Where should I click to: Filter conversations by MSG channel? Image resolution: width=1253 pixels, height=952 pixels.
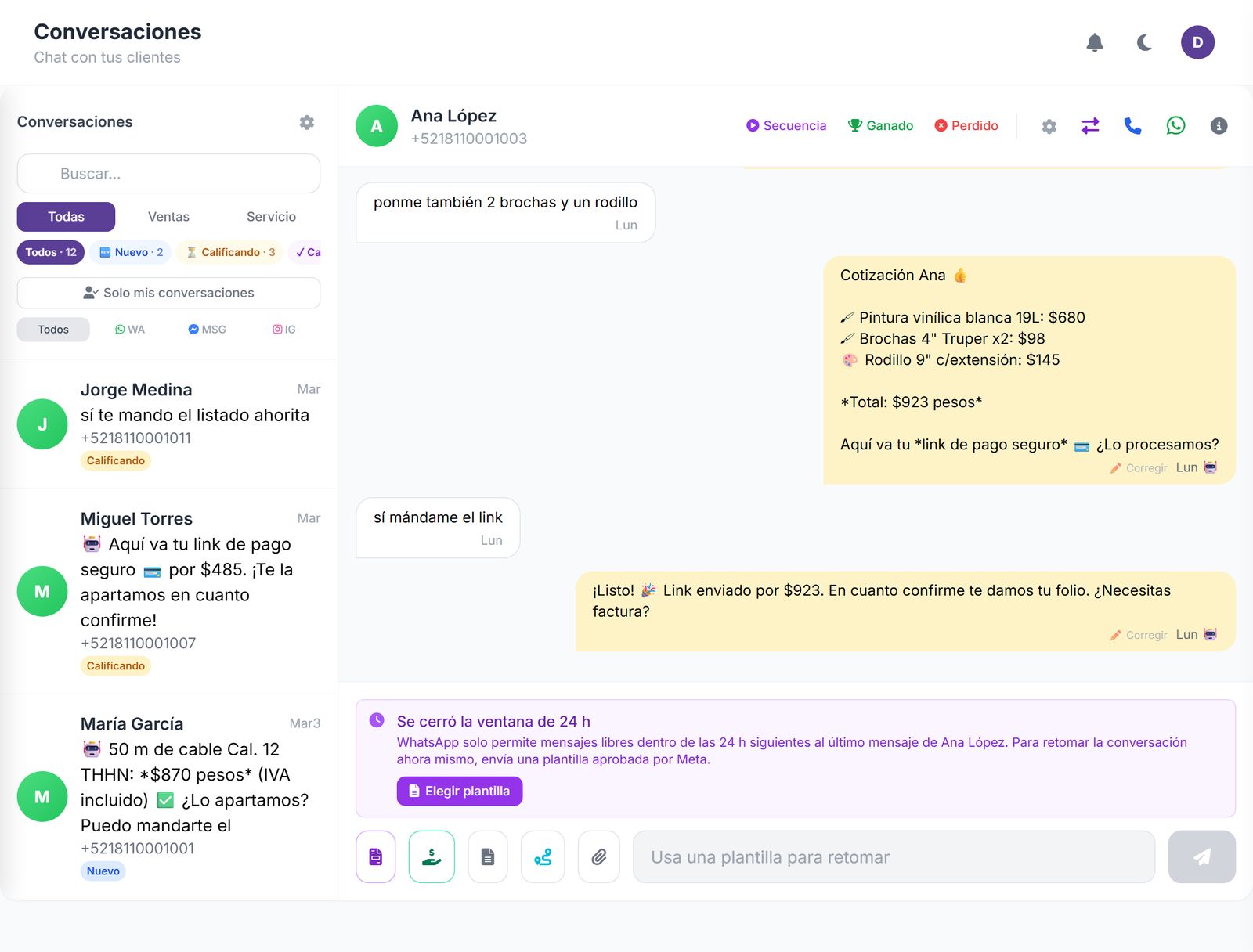pos(207,330)
